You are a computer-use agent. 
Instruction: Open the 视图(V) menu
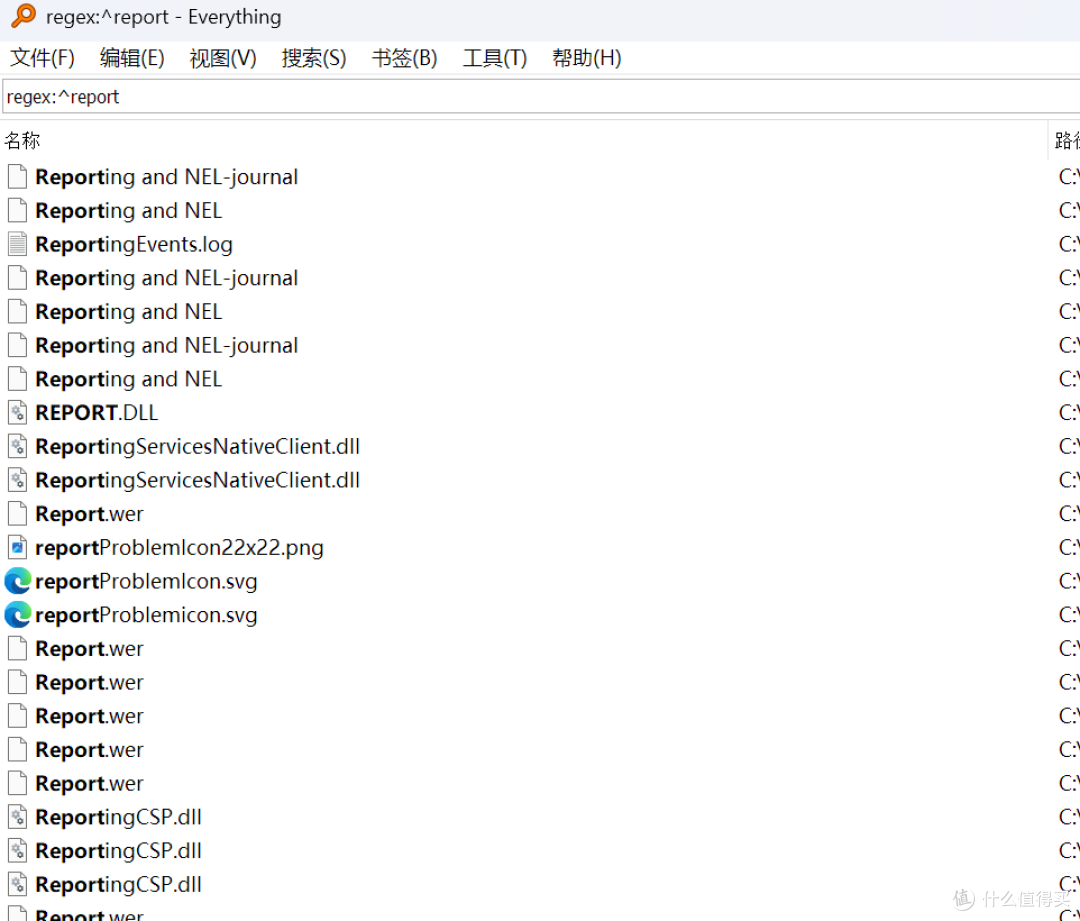[x=222, y=58]
